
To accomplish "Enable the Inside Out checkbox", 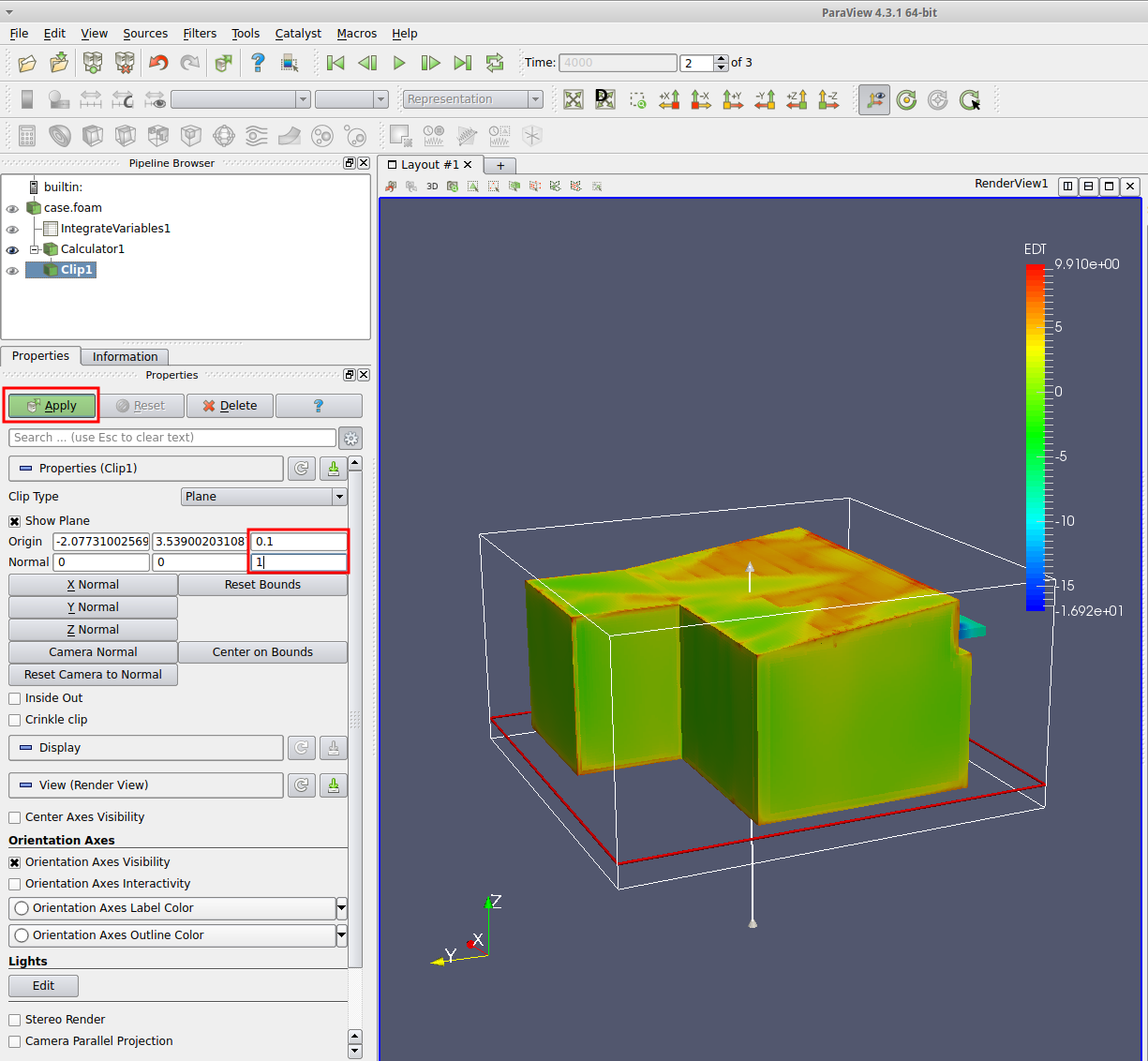I will tap(15, 698).
